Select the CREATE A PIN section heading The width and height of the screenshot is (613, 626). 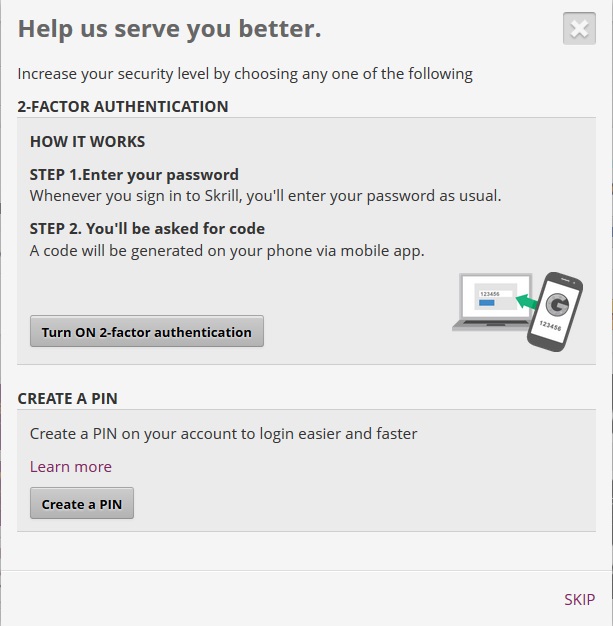click(x=68, y=398)
